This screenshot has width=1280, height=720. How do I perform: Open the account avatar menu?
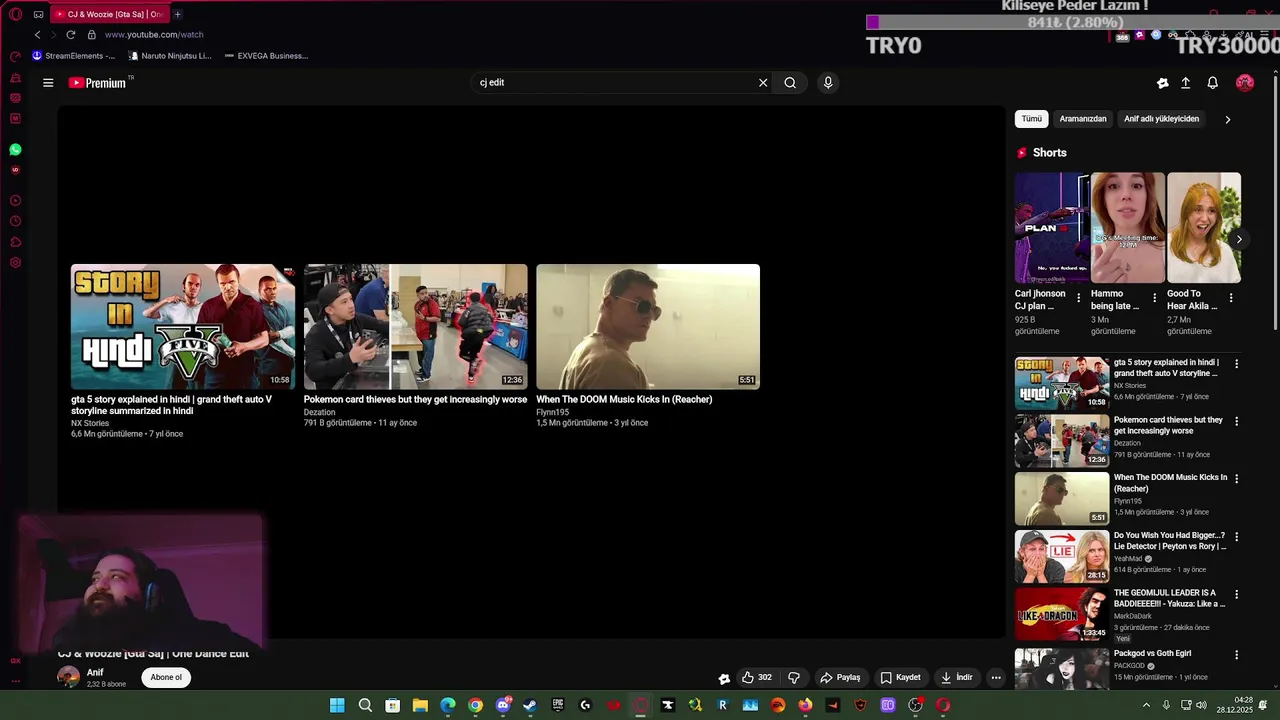click(x=1245, y=83)
